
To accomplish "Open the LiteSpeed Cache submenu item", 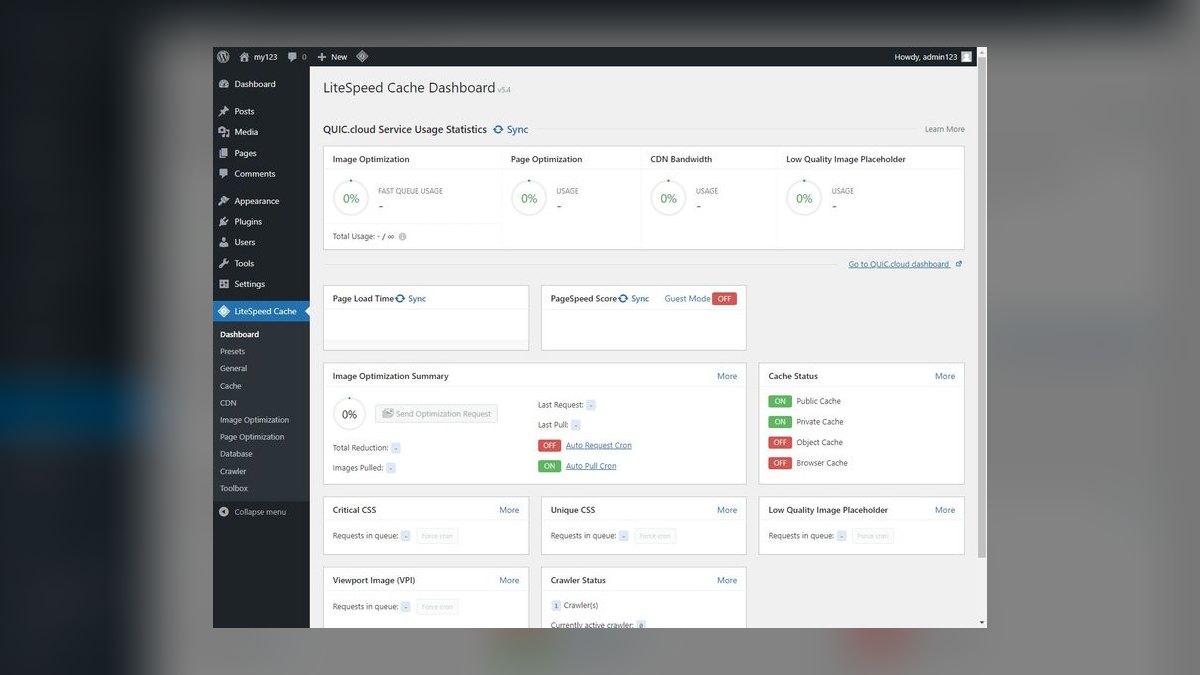I will 230,385.
